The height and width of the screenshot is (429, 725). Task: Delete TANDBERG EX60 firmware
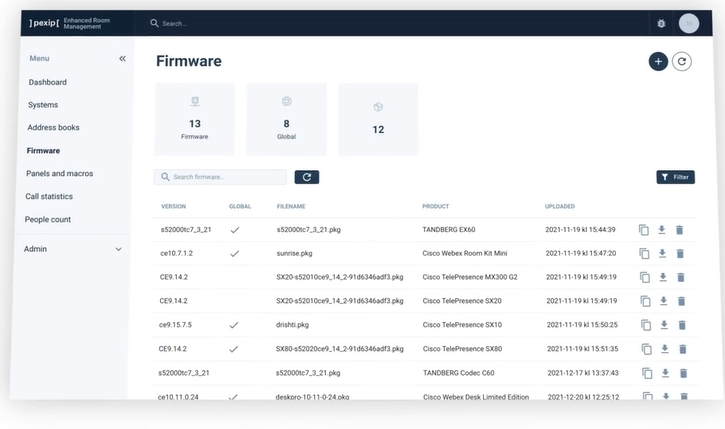679,230
